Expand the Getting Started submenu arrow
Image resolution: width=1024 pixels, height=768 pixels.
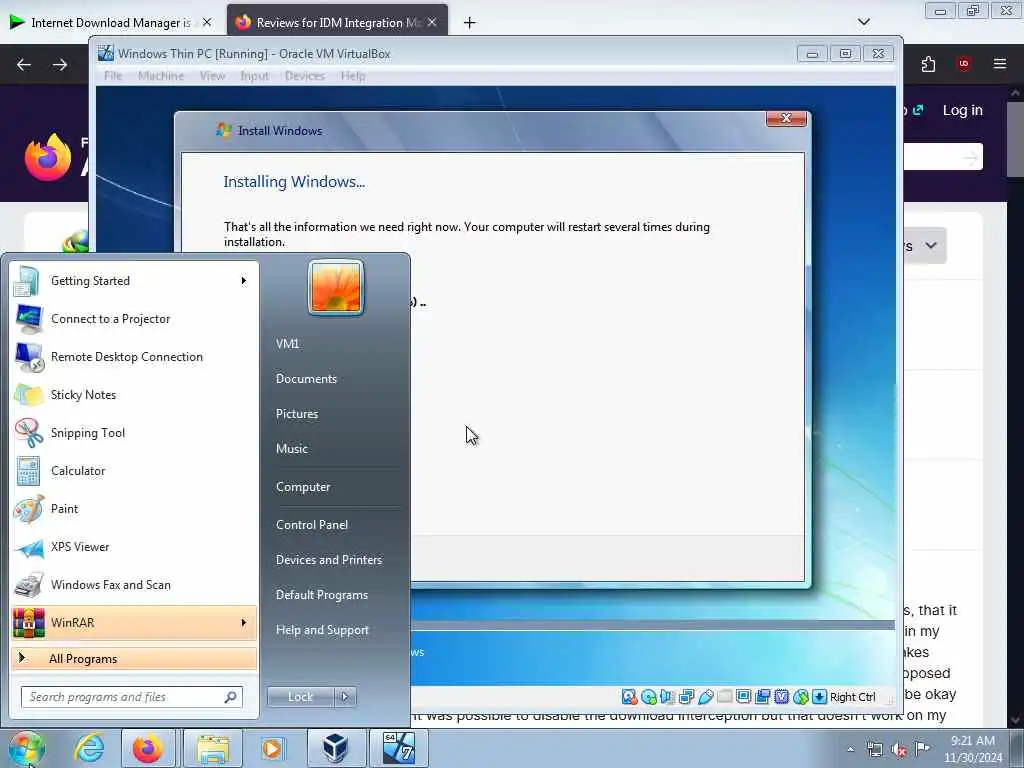tap(244, 281)
